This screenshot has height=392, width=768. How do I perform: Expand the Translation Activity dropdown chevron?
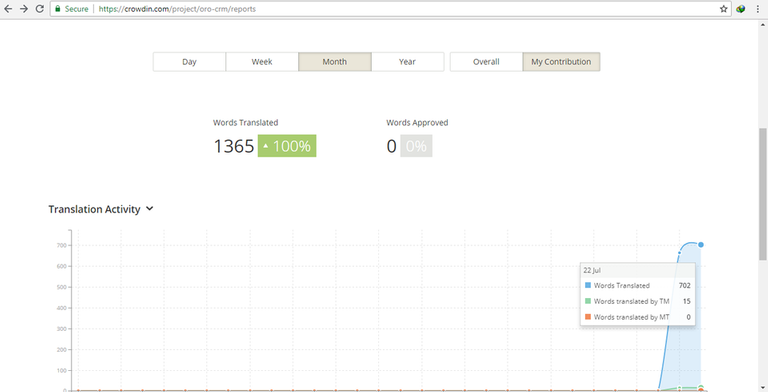(x=149, y=209)
